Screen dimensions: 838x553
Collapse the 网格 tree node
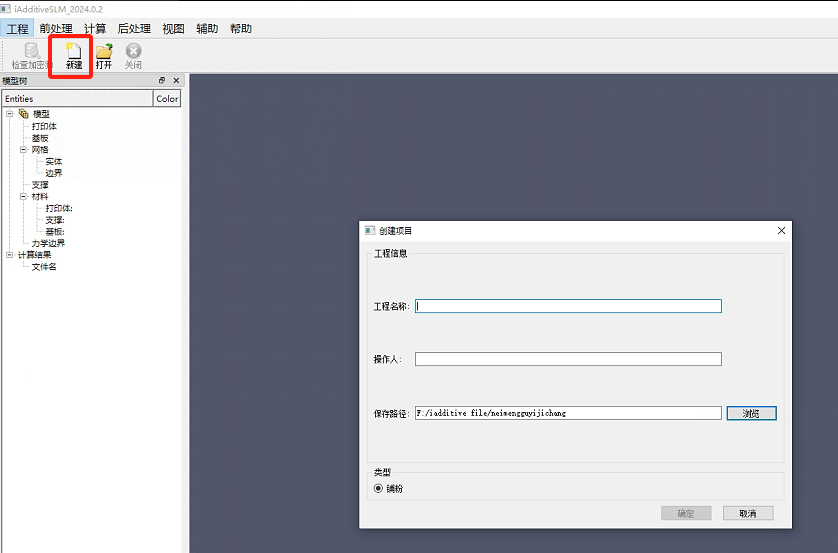coord(24,150)
